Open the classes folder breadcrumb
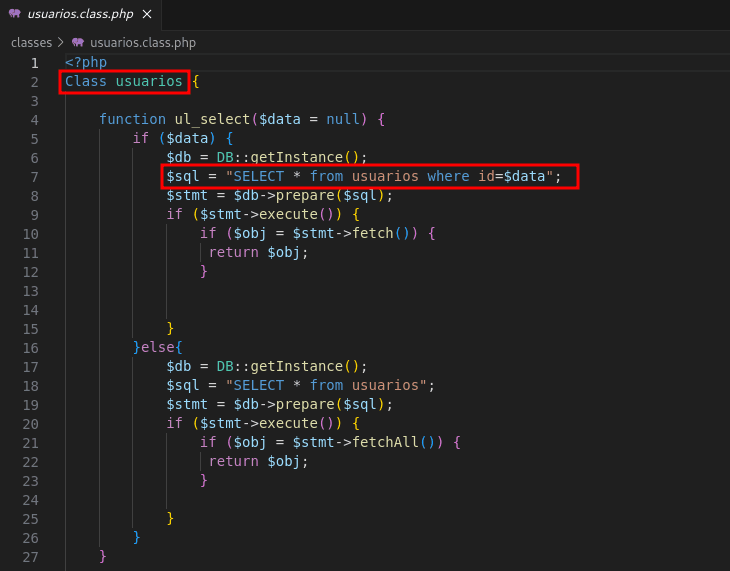Viewport: 730px width, 571px height. [x=31, y=43]
